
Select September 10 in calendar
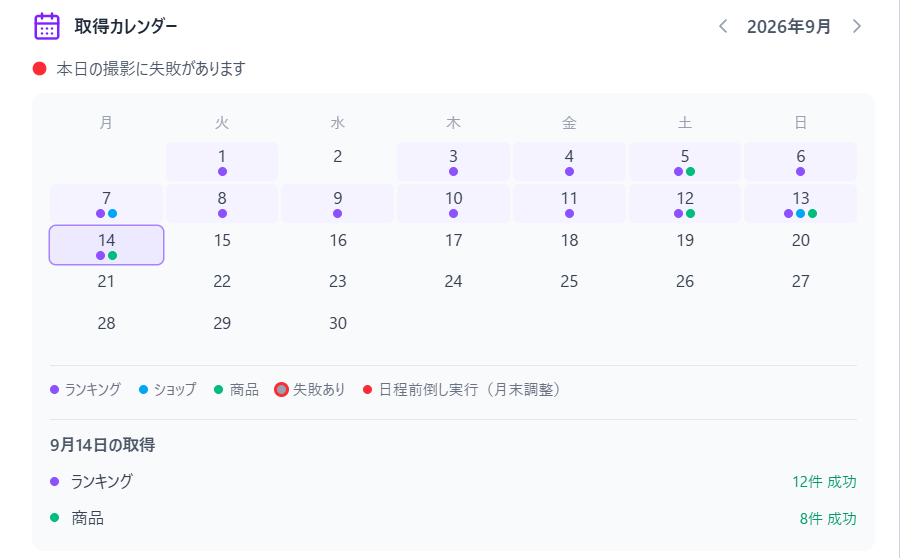pos(453,204)
